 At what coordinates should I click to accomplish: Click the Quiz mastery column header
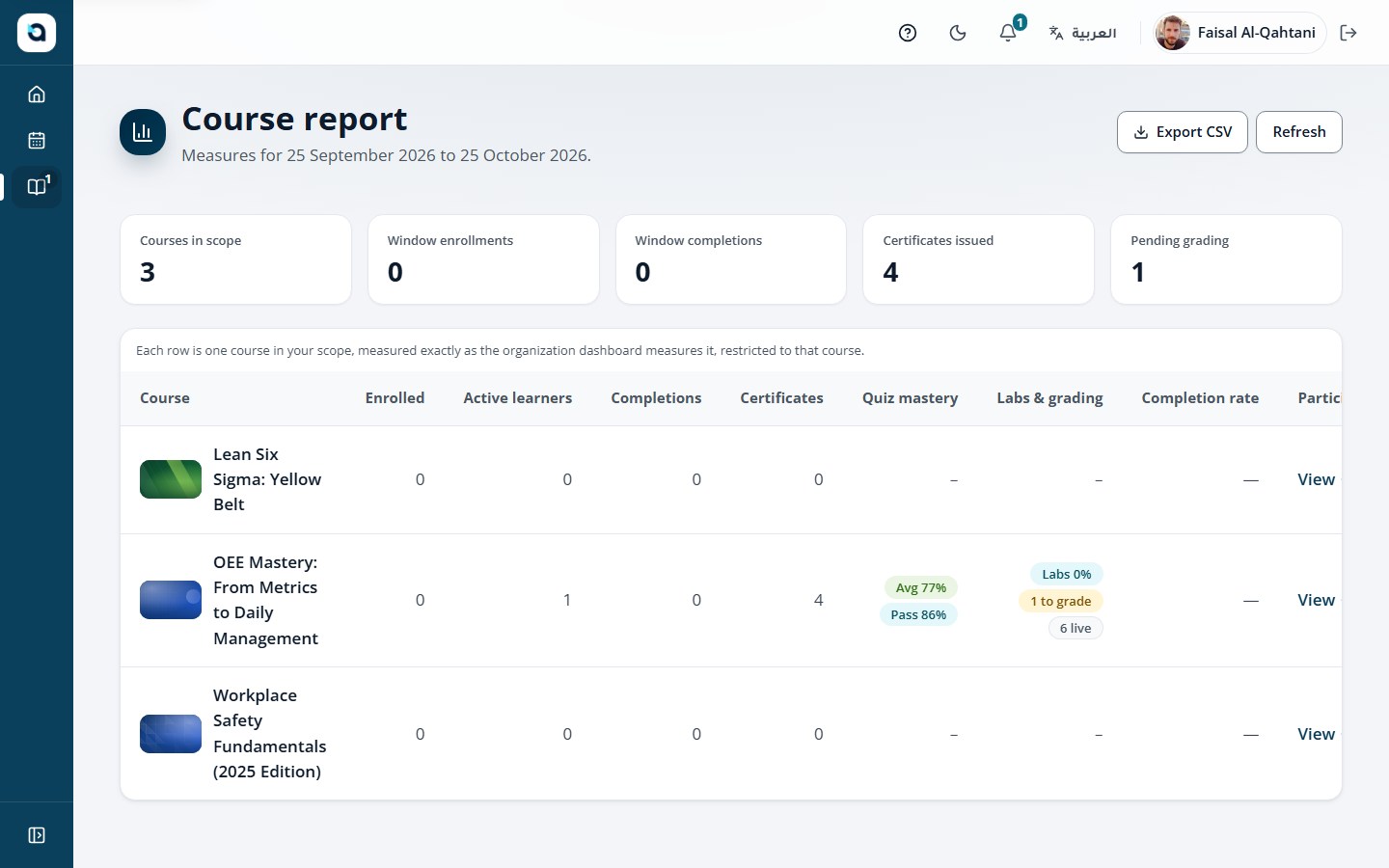tap(910, 398)
